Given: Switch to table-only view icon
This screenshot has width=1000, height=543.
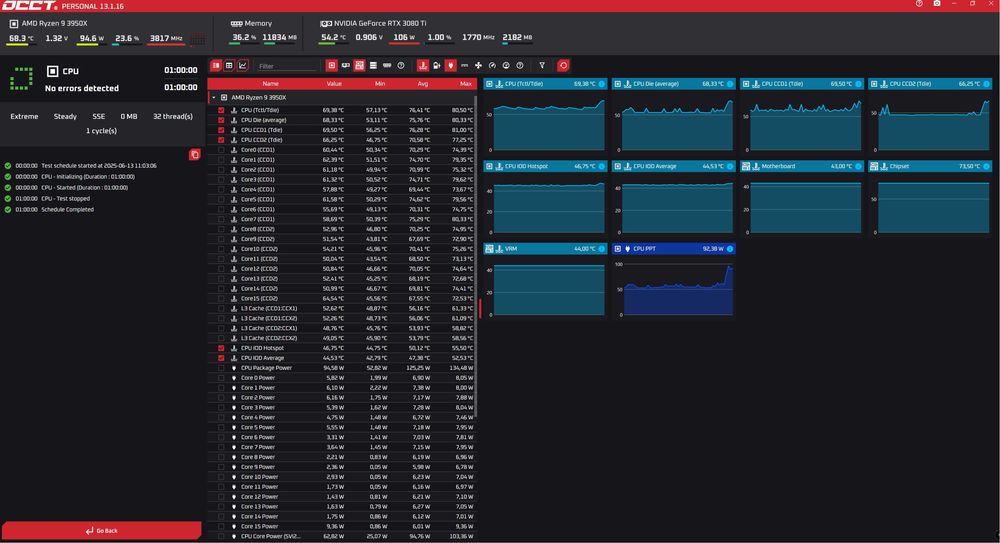Looking at the screenshot, I should [229, 66].
